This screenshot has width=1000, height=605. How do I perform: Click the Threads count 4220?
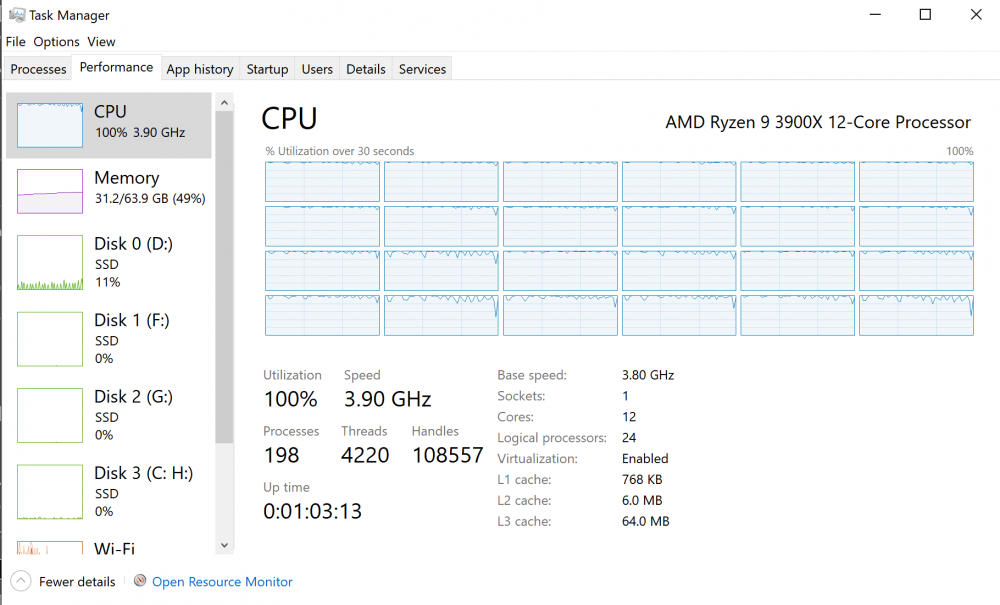tap(365, 455)
